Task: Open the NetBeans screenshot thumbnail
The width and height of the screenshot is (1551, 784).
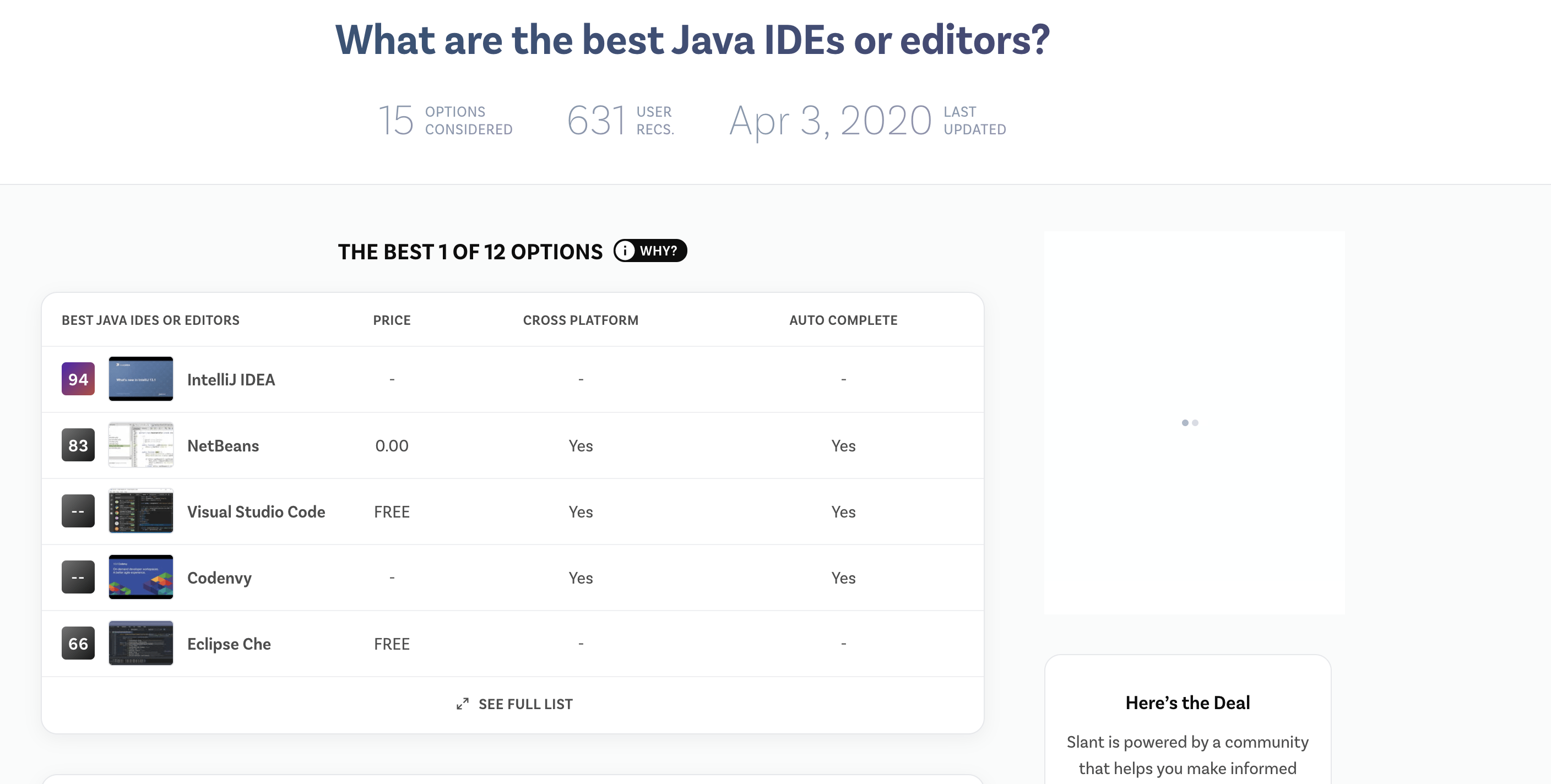Action: [141, 445]
